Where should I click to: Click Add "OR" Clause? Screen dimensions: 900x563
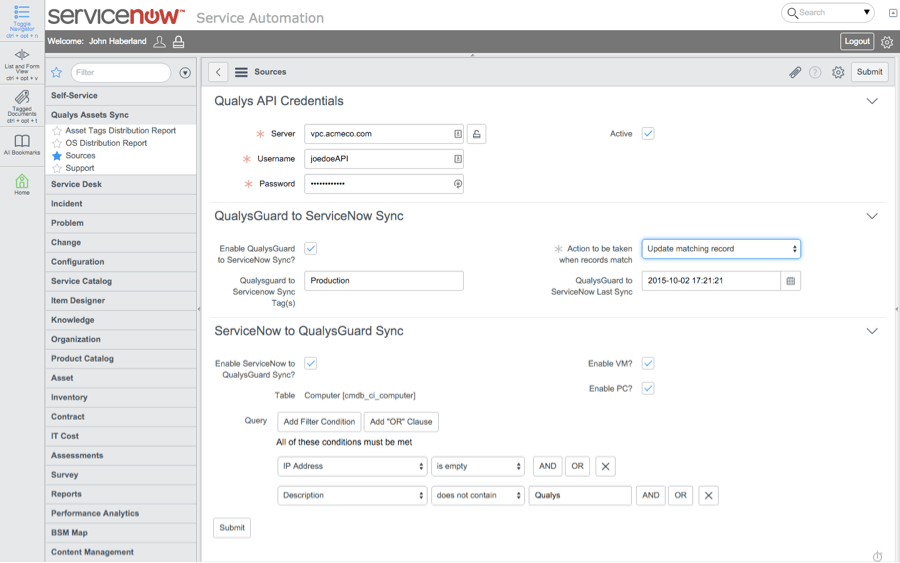coord(401,422)
